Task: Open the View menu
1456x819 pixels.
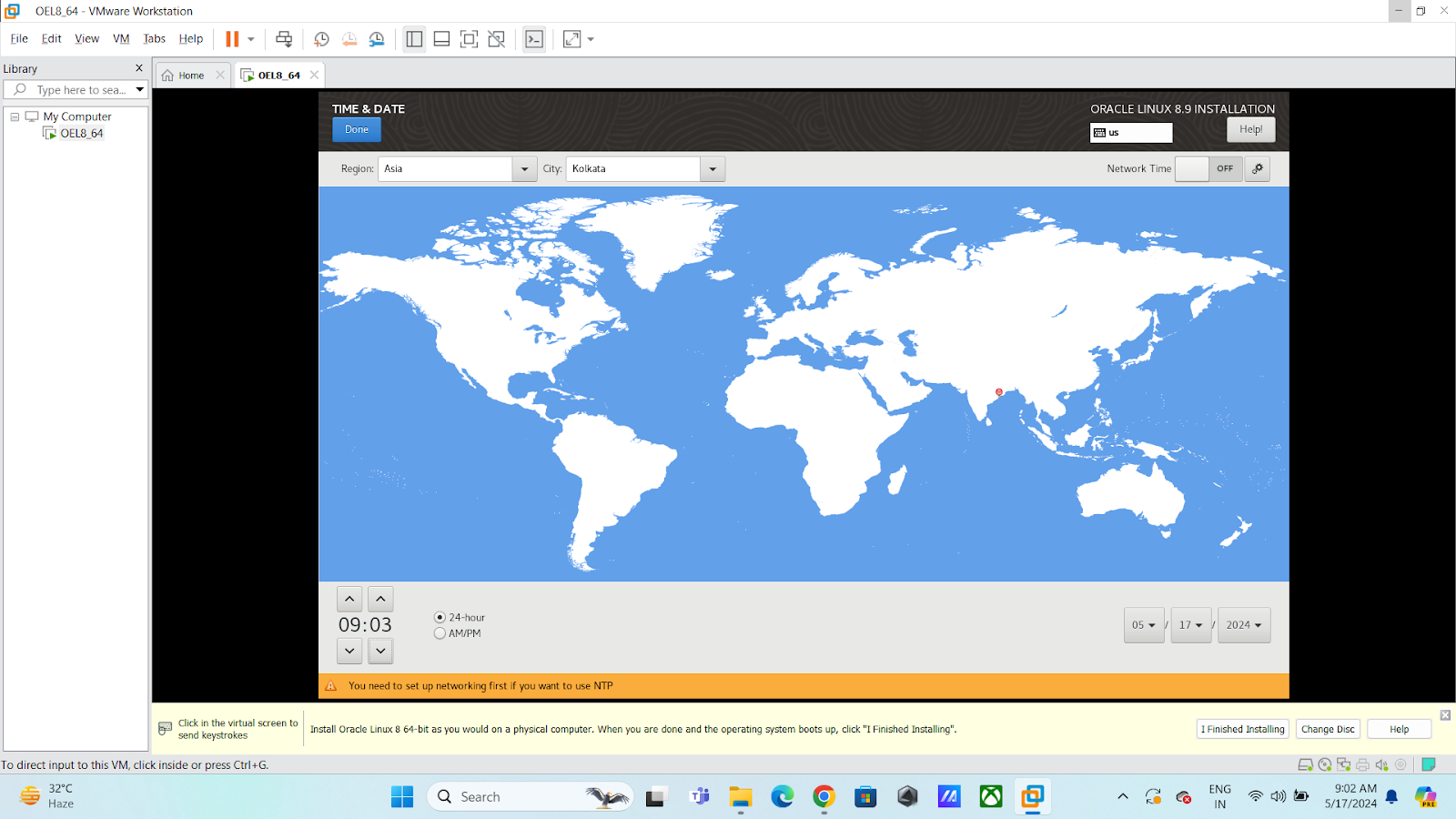Action: (87, 39)
